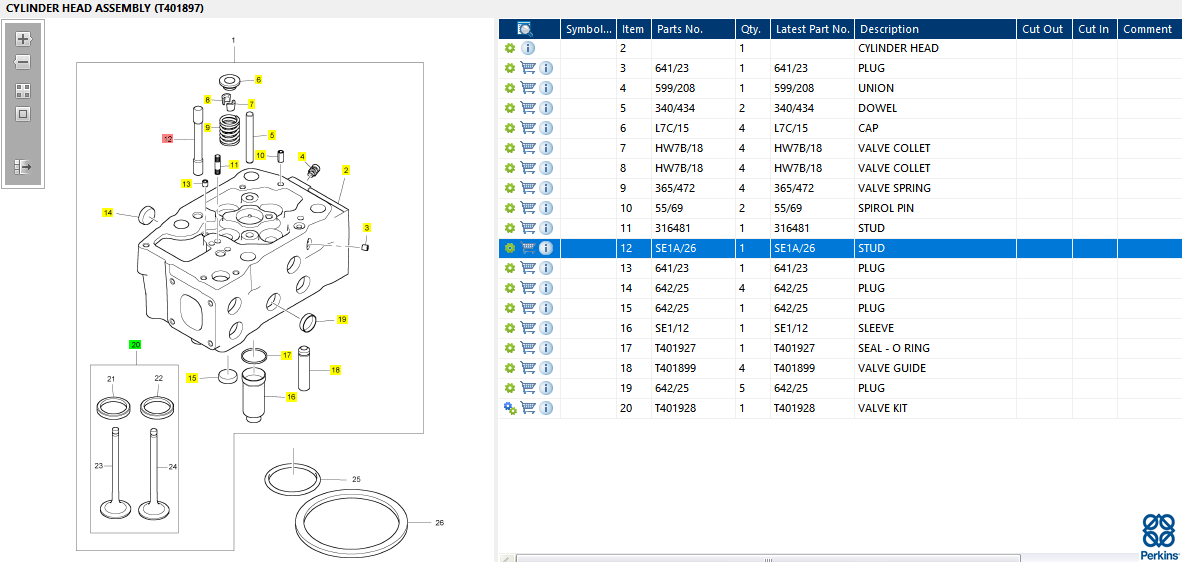Select callout 9 valve spring on diagram
Viewport: 1182px width, 562px height.
coord(207,127)
